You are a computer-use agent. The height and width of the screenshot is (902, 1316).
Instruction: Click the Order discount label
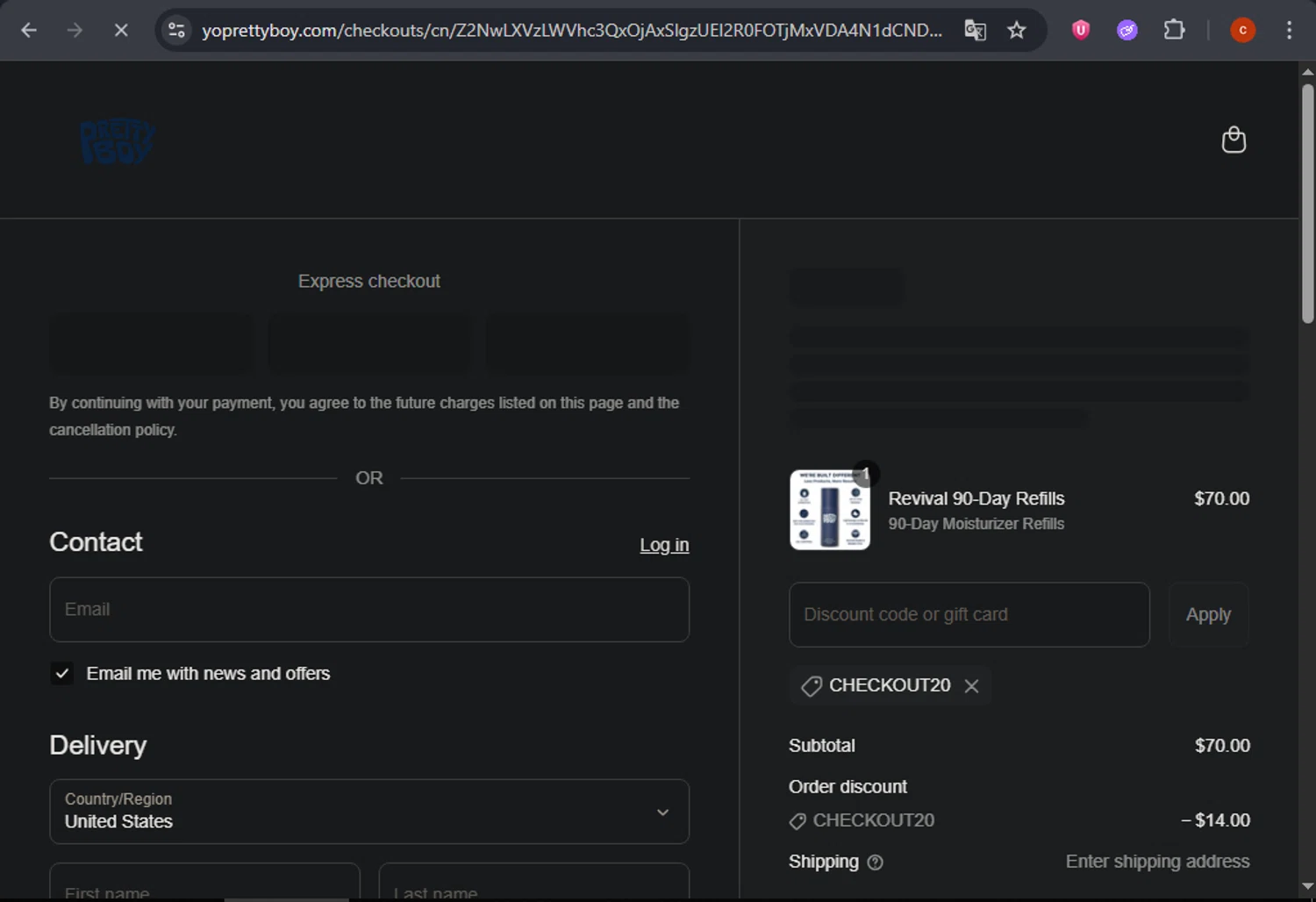(x=848, y=787)
